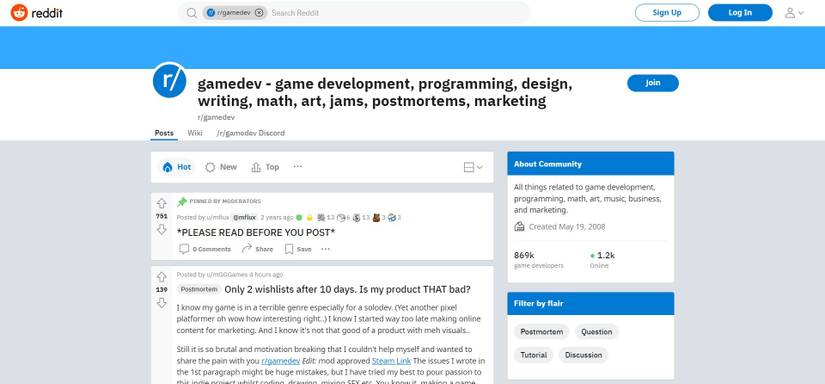
Task: Open the Wiki tab
Action: tap(195, 133)
